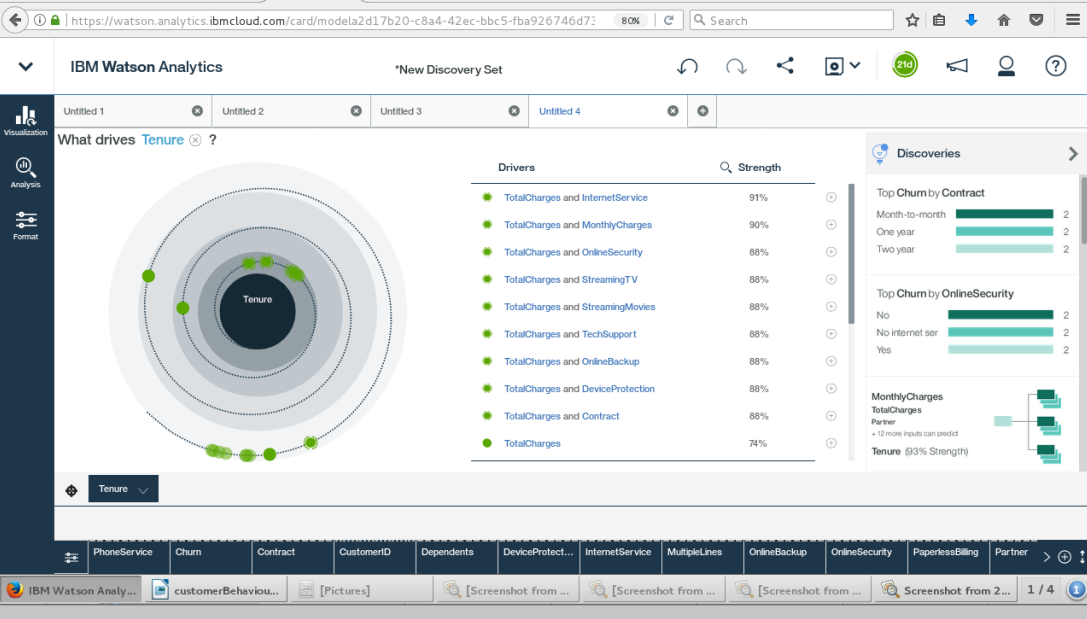Open the browser hamburger menu
Screen dimensions: 1087x619
pos(1072,20)
